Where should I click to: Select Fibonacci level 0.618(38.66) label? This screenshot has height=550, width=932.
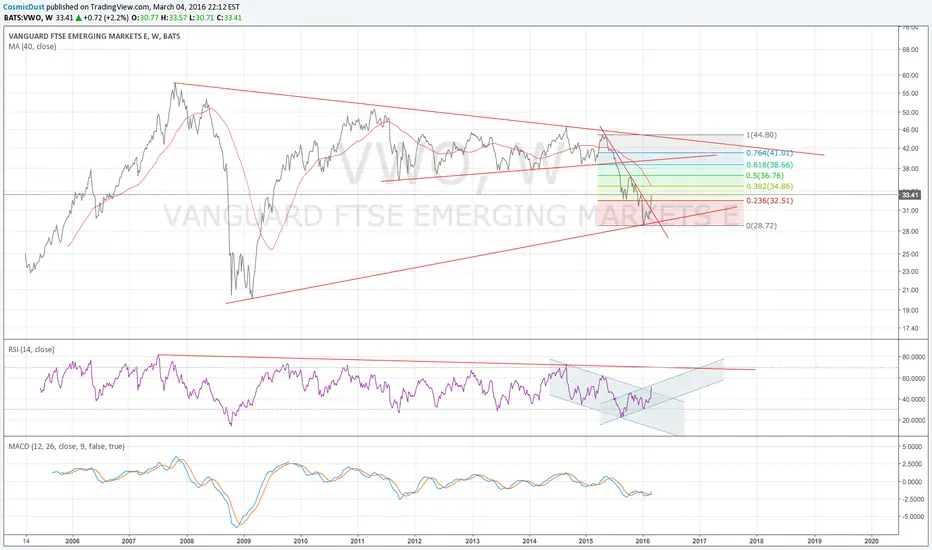[769, 165]
